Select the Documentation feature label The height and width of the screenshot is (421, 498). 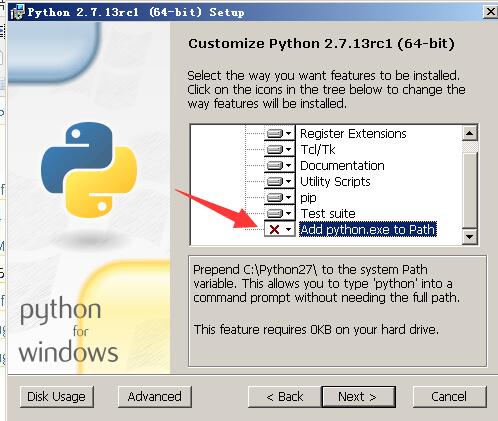pyautogui.click(x=342, y=166)
